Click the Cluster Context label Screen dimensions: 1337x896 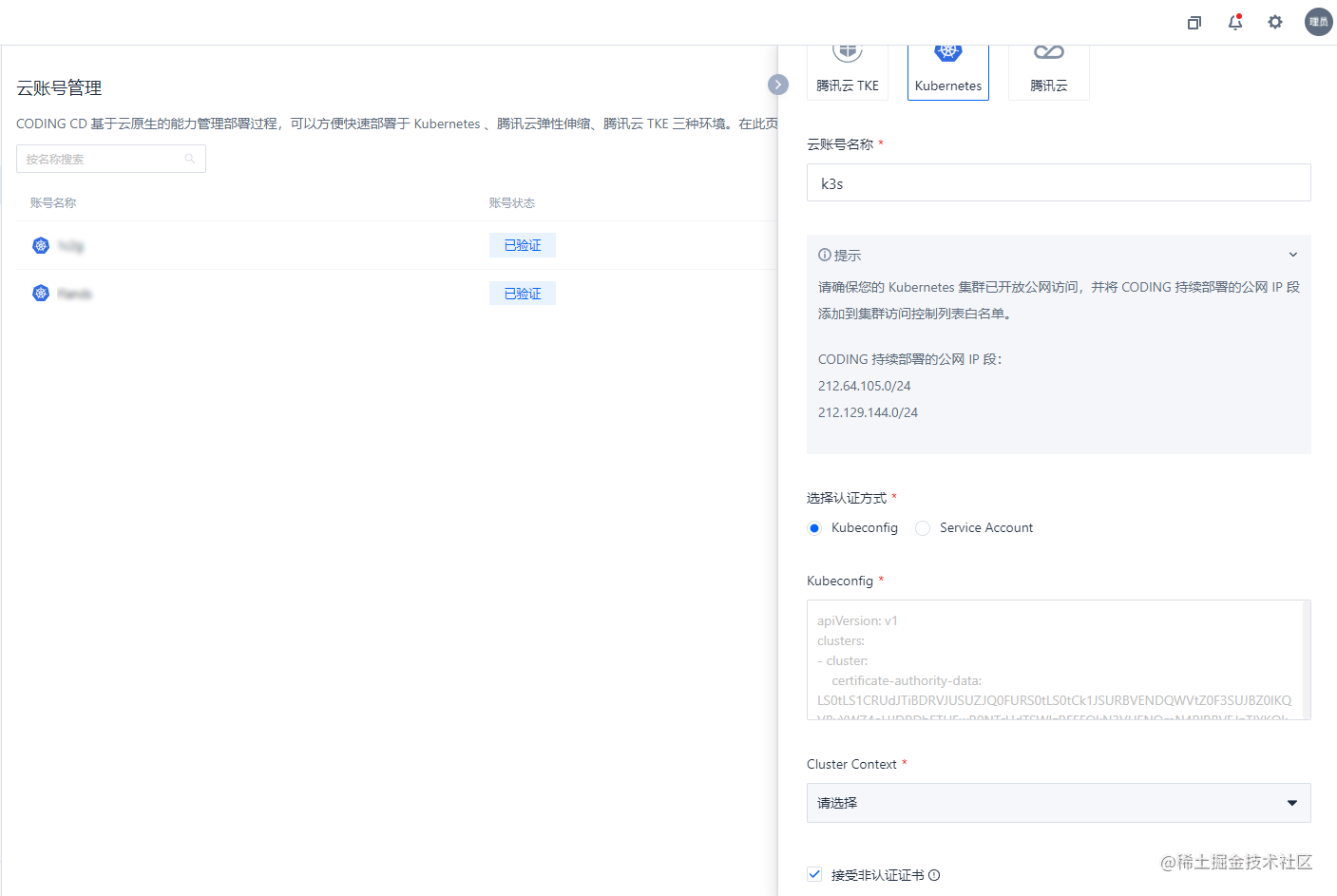pyautogui.click(x=851, y=764)
